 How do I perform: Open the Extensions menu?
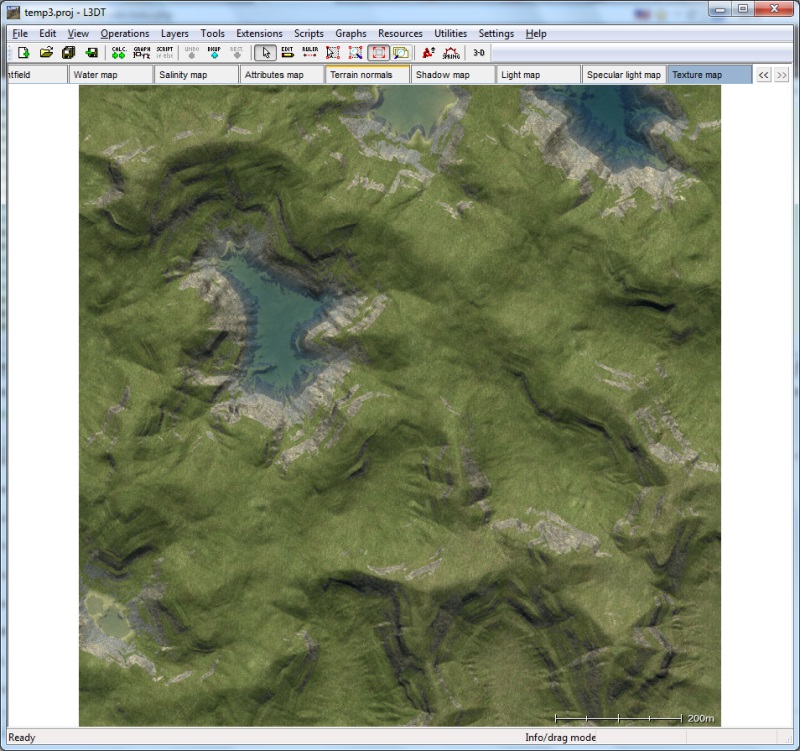click(x=259, y=33)
